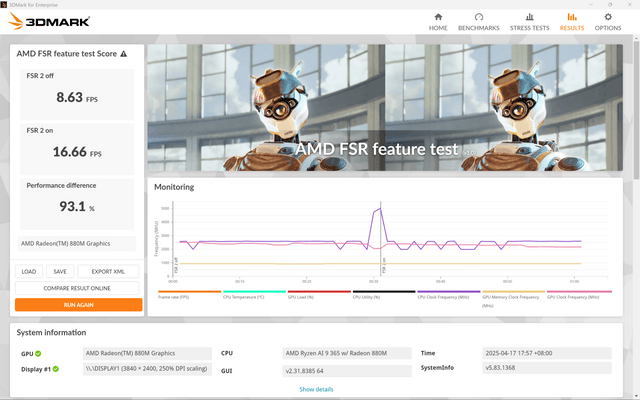
Task: Click the warning icon beside test score
Action: pyautogui.click(x=124, y=54)
